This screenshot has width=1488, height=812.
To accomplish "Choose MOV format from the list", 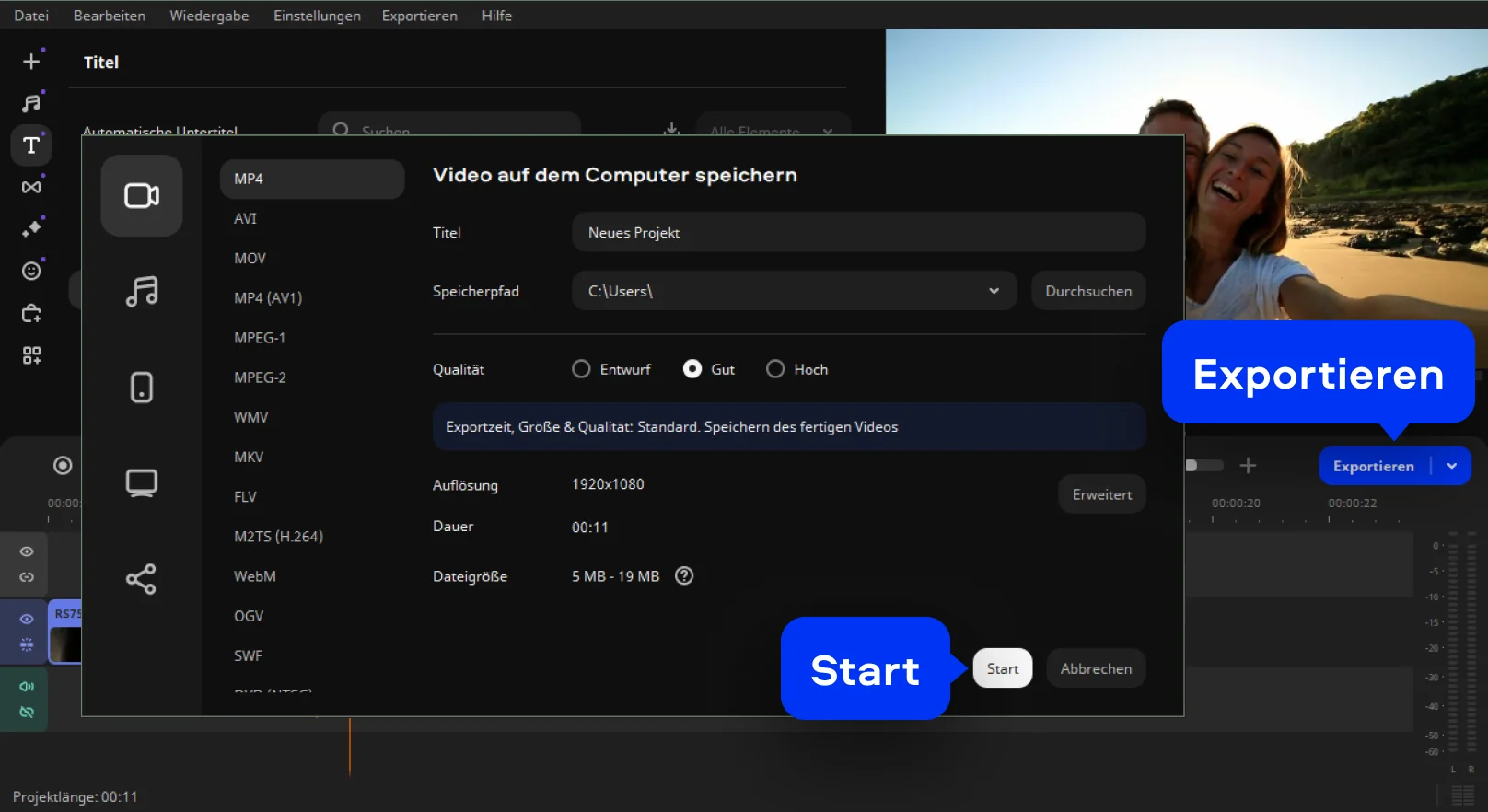I will click(x=250, y=259).
